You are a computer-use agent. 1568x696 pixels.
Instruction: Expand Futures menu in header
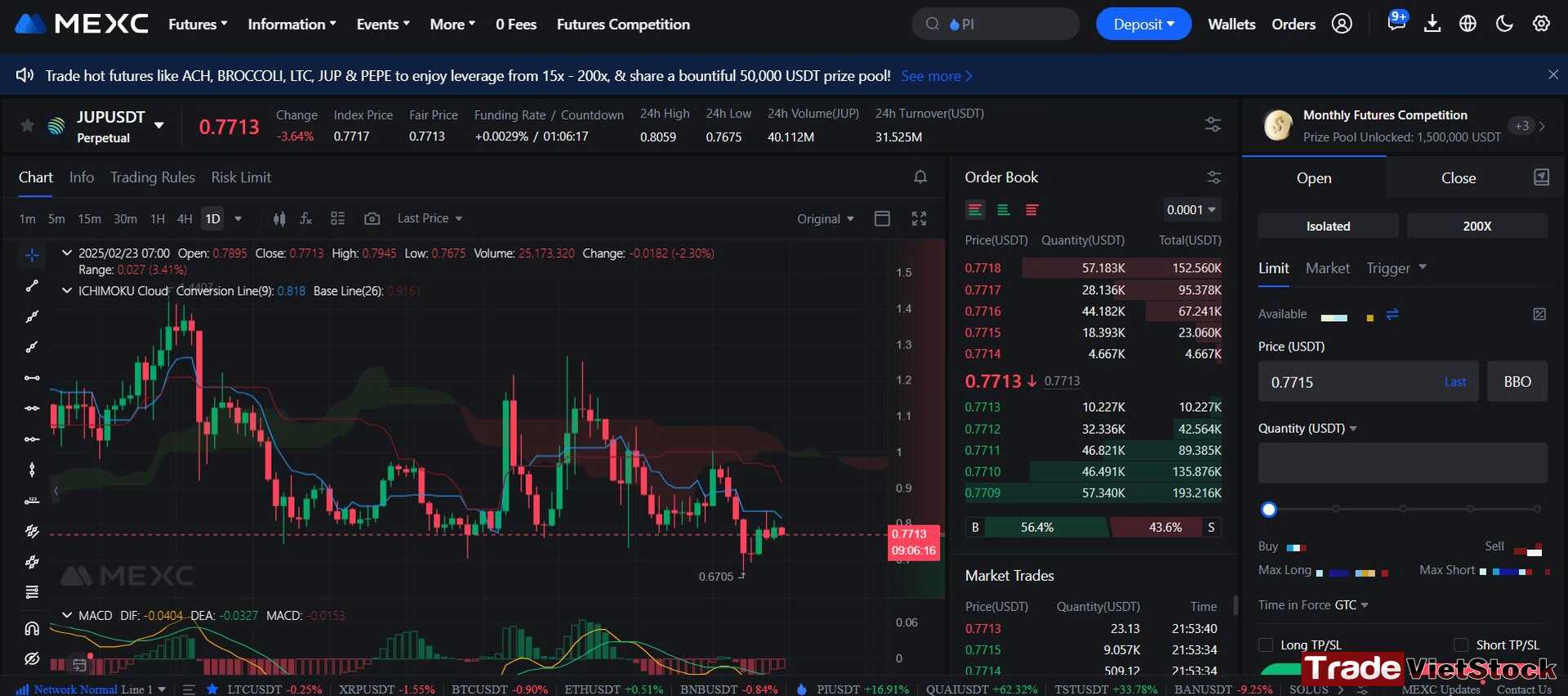[x=198, y=25]
